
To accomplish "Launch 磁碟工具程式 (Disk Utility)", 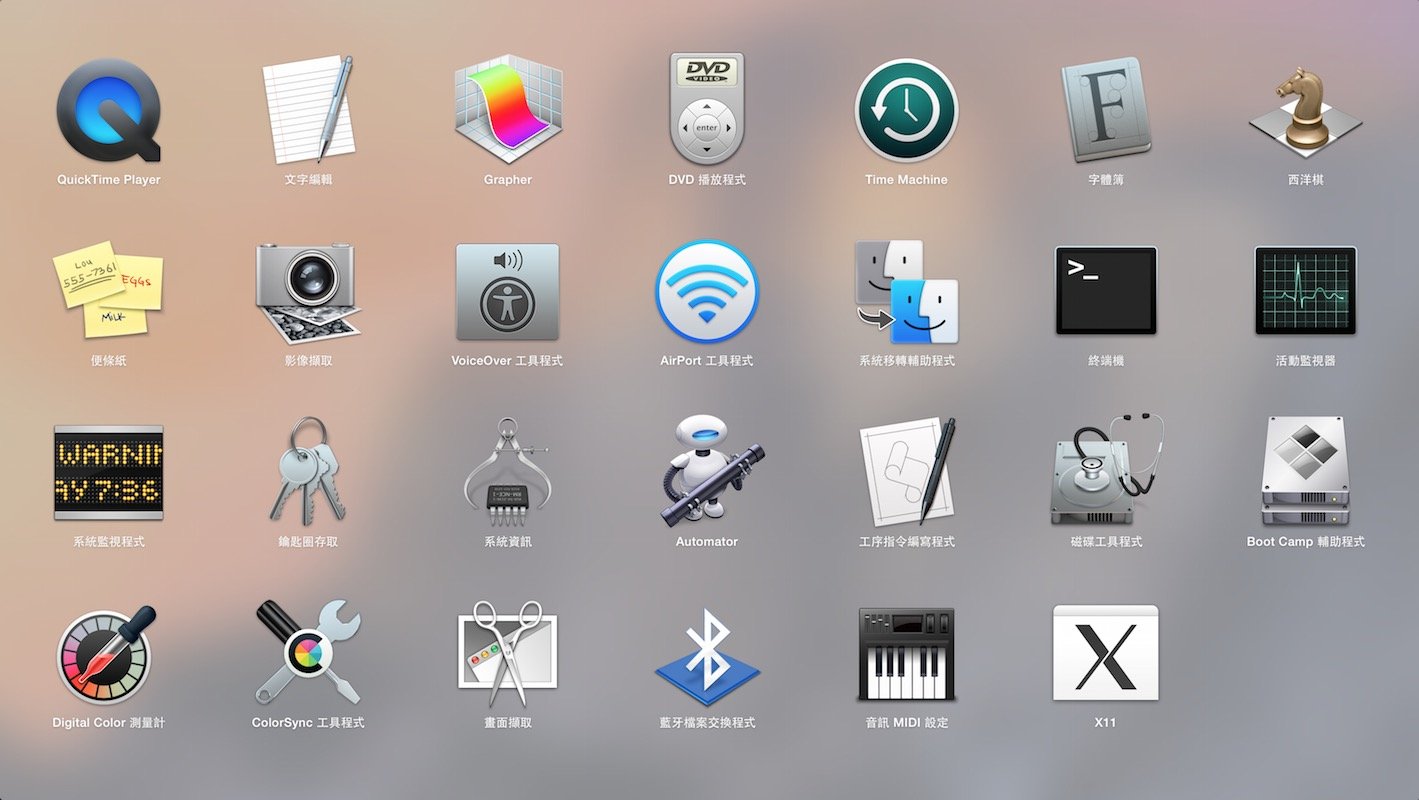I will coord(1106,470).
